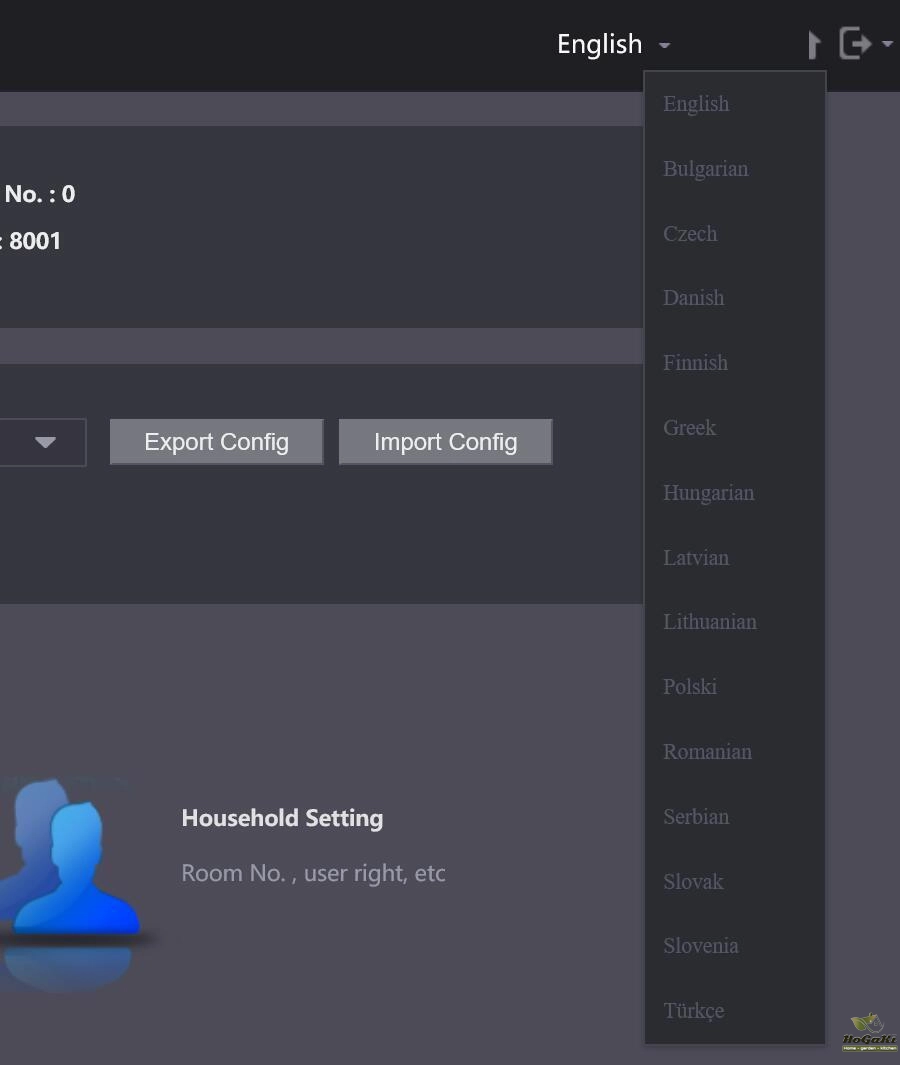Open the dropdown left of Export Config

point(44,442)
